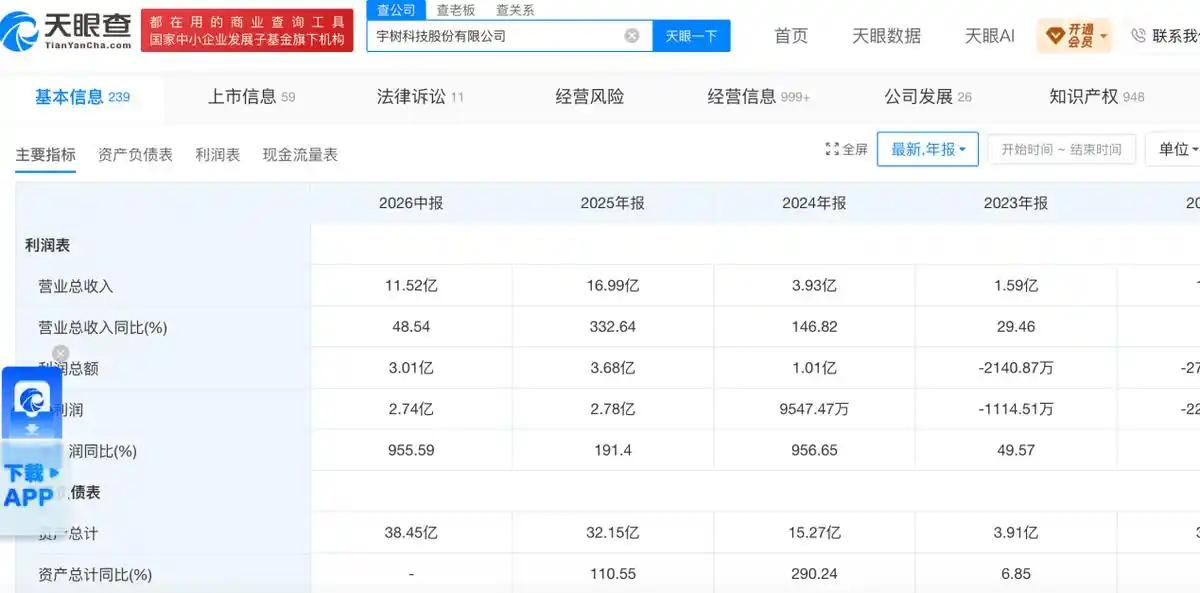Open the 公司发展 26 section tab
This screenshot has height=593, width=1200.
[928, 97]
